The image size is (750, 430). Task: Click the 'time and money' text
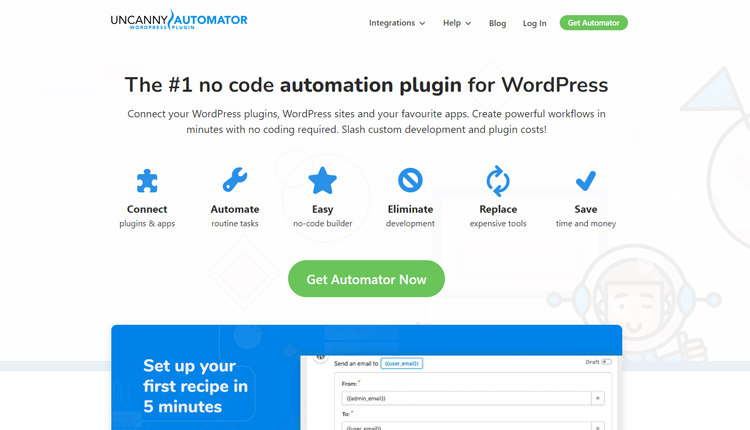[x=586, y=223]
